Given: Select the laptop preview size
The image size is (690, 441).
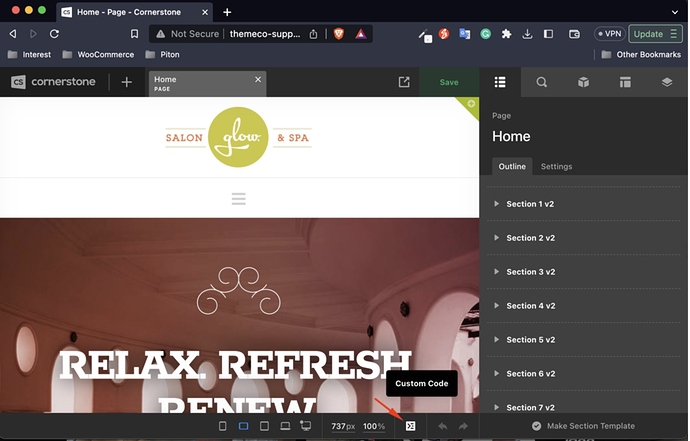Looking at the screenshot, I should click(x=285, y=426).
